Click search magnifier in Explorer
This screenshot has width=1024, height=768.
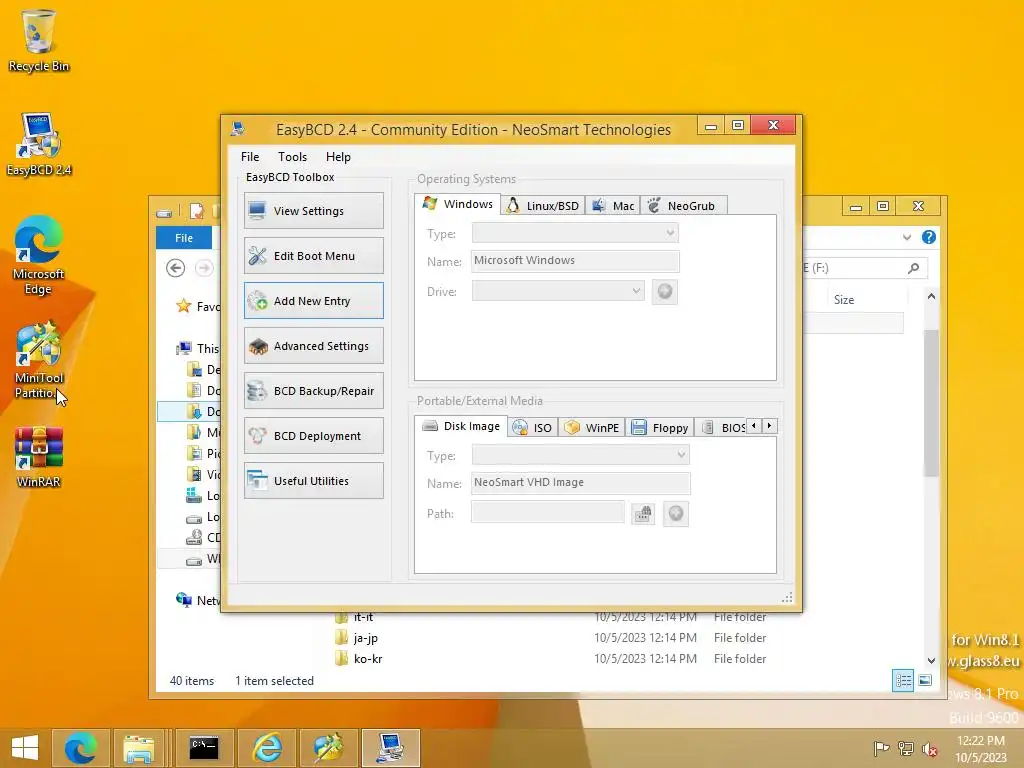[x=914, y=268]
